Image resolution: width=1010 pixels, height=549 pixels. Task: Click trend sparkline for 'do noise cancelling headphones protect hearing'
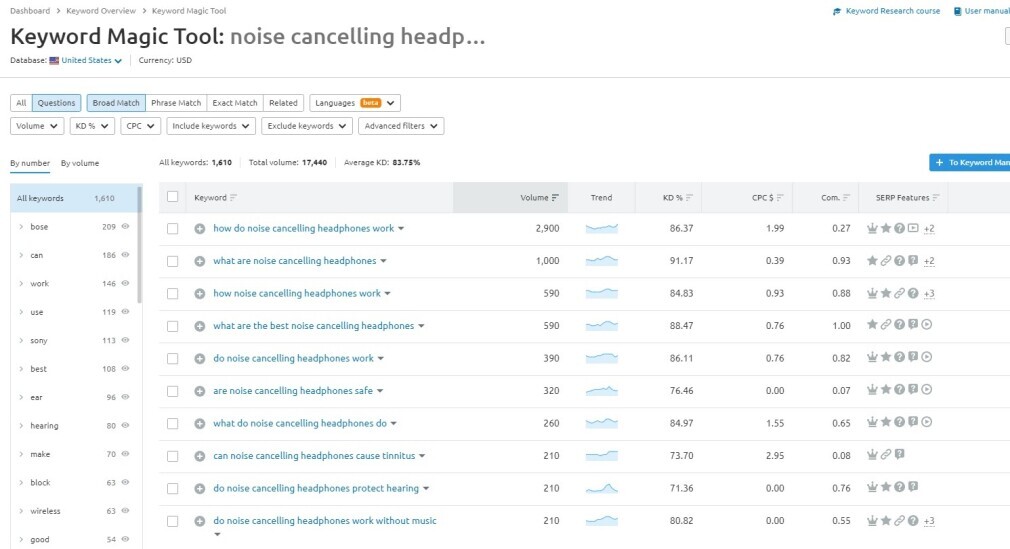click(602, 488)
